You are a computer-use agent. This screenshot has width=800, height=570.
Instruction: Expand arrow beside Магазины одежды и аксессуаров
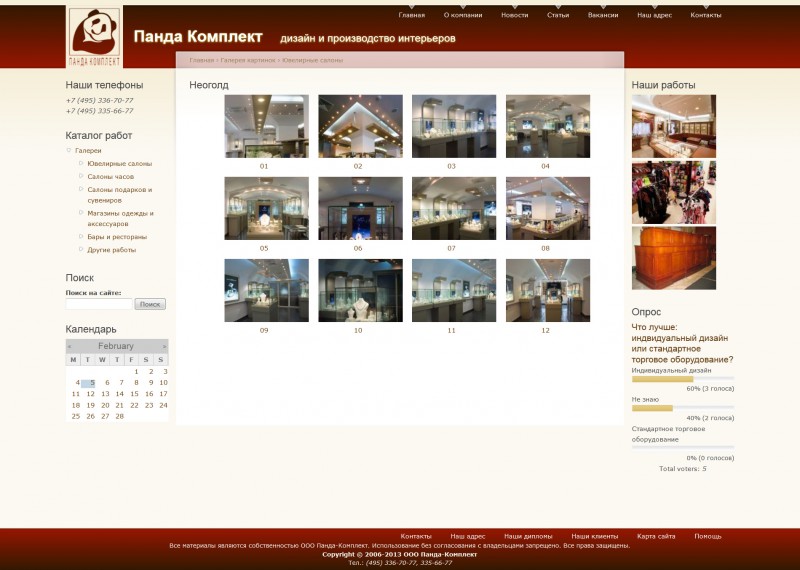point(81,213)
